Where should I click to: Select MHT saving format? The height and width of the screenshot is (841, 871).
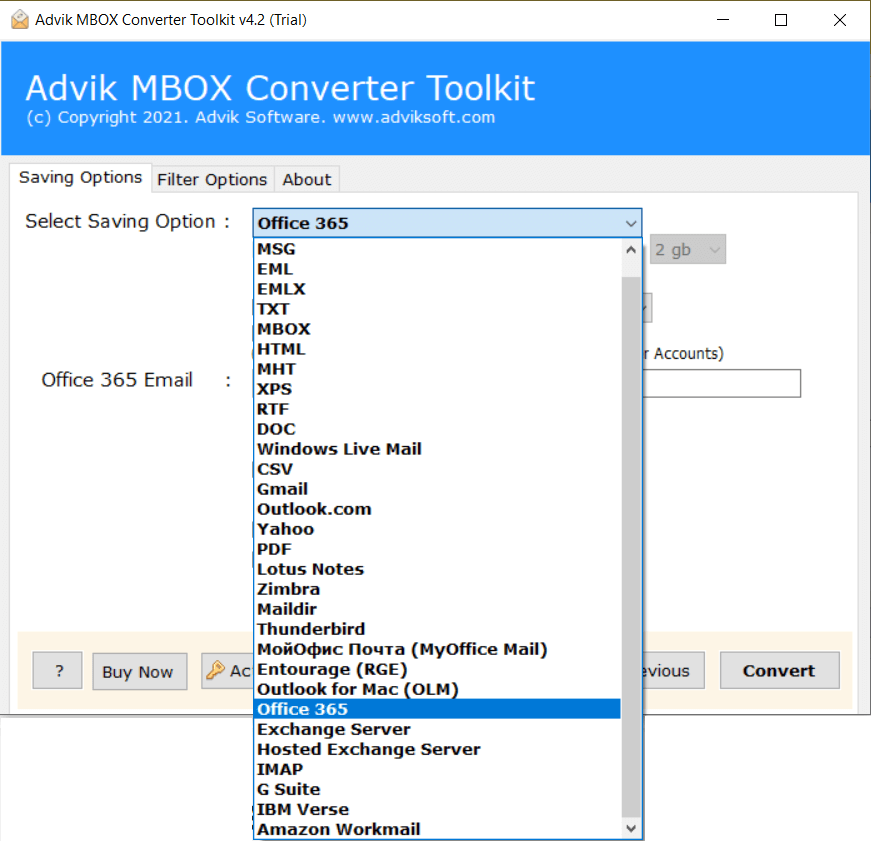[x=437, y=369]
